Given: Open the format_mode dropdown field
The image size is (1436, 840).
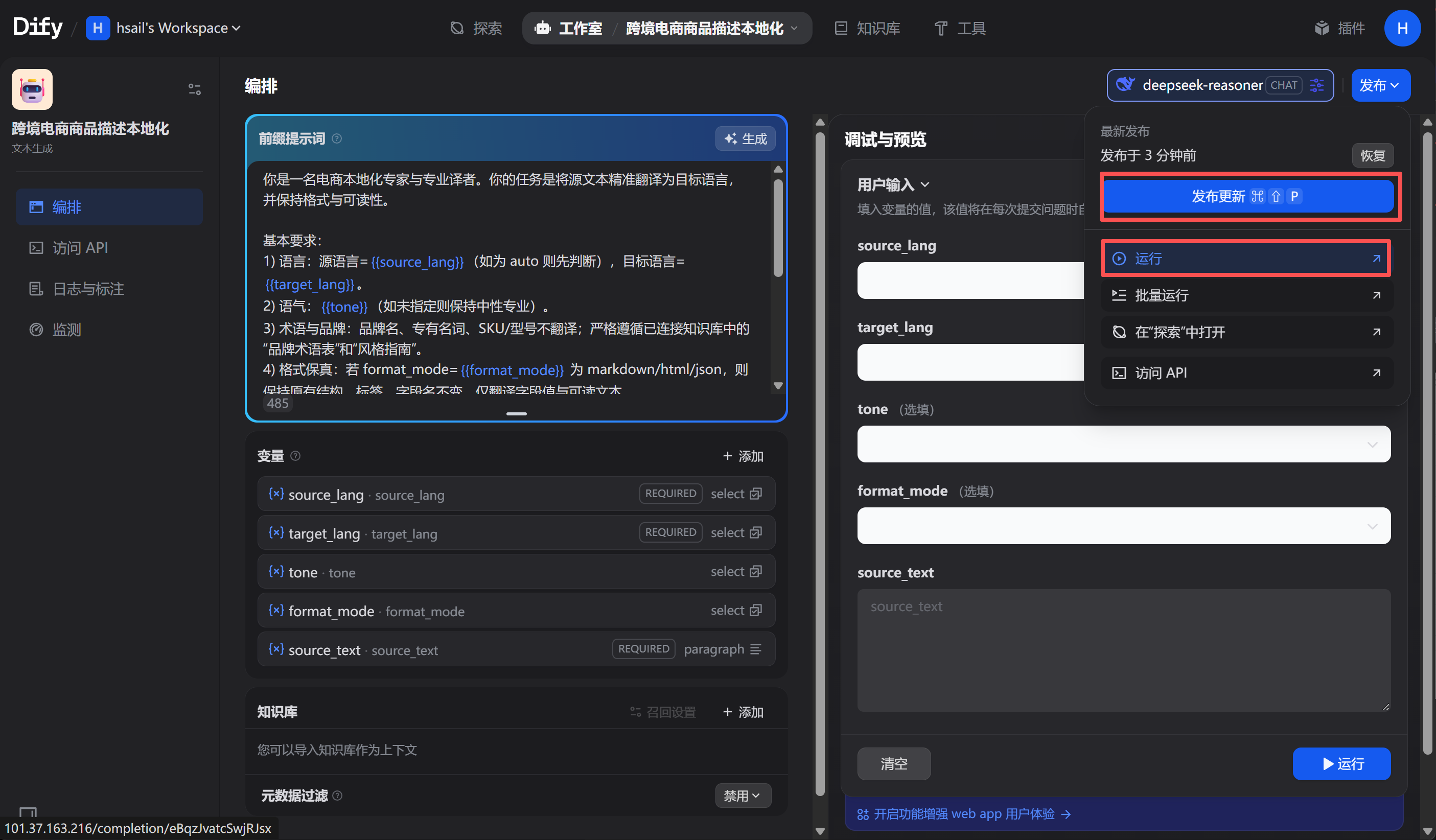Looking at the screenshot, I should [1123, 525].
